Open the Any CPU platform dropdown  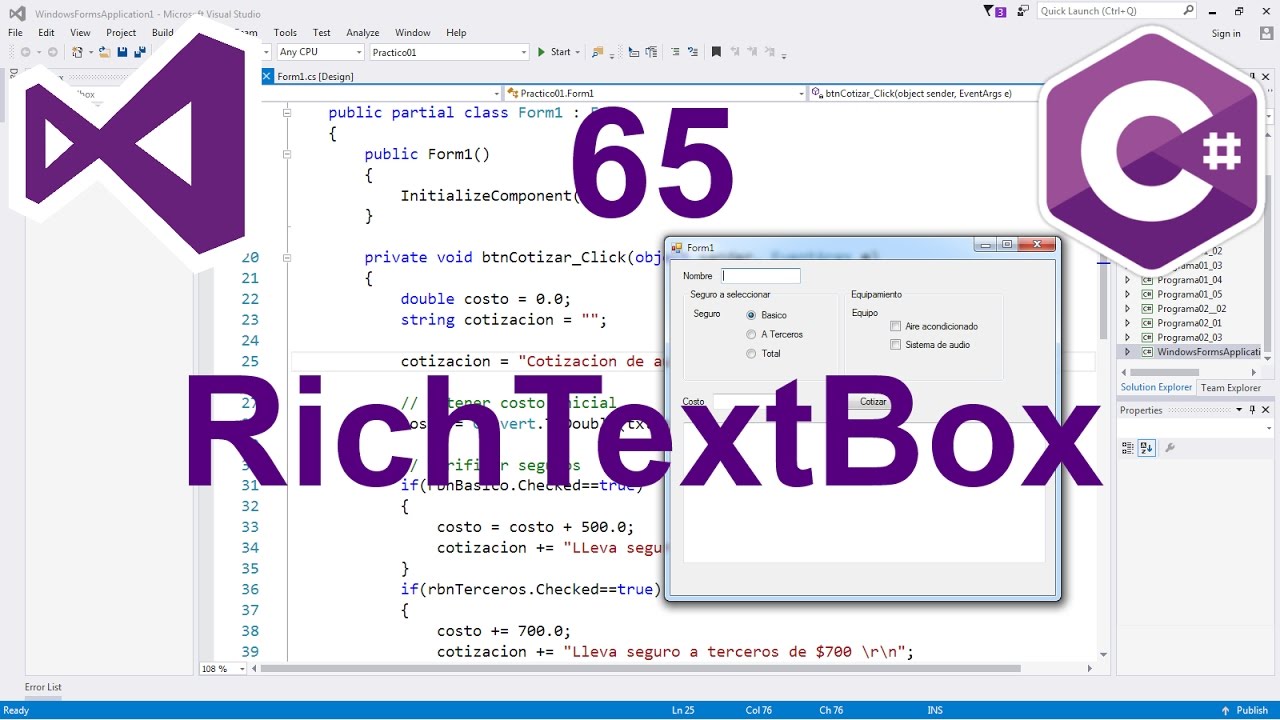[x=358, y=52]
